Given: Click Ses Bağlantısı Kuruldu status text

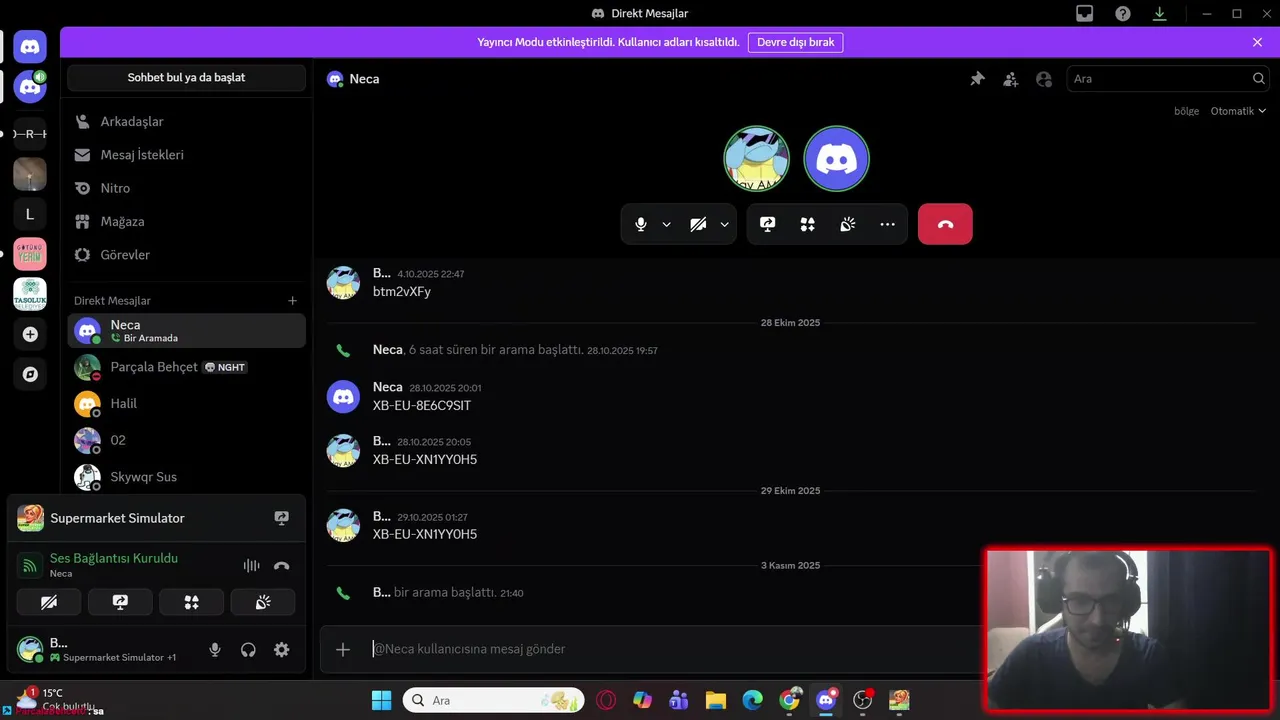Looking at the screenshot, I should 114,558.
